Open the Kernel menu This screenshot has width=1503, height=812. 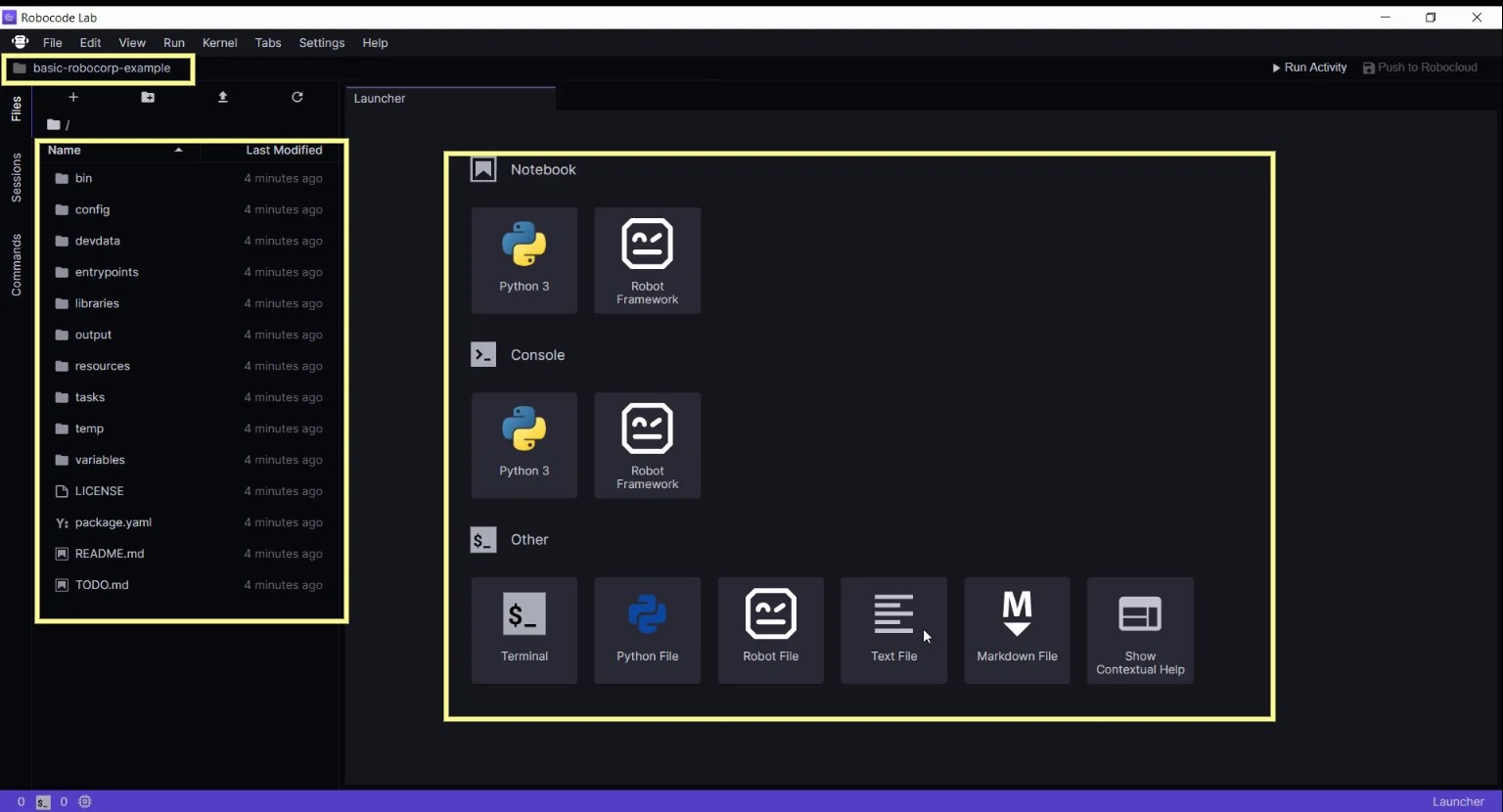[x=220, y=43]
